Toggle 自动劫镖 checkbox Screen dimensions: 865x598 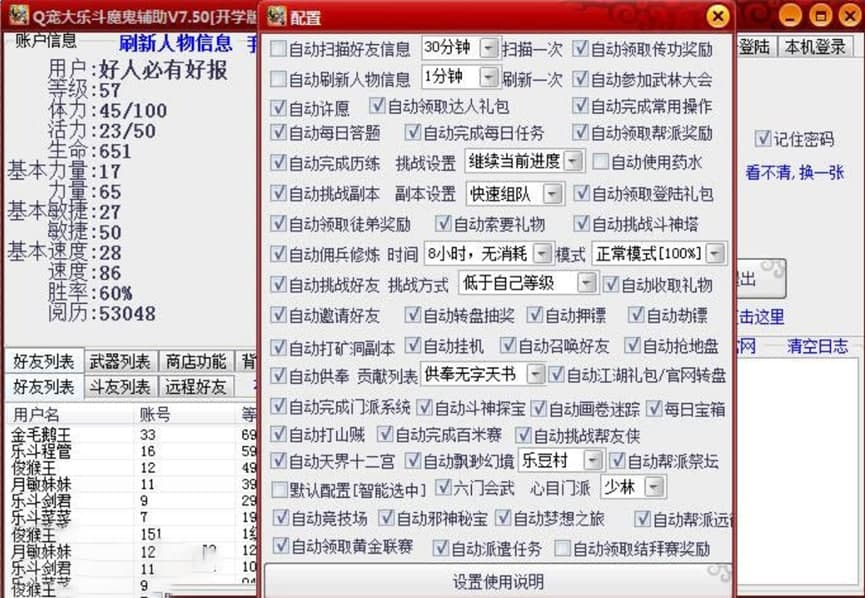coord(636,315)
